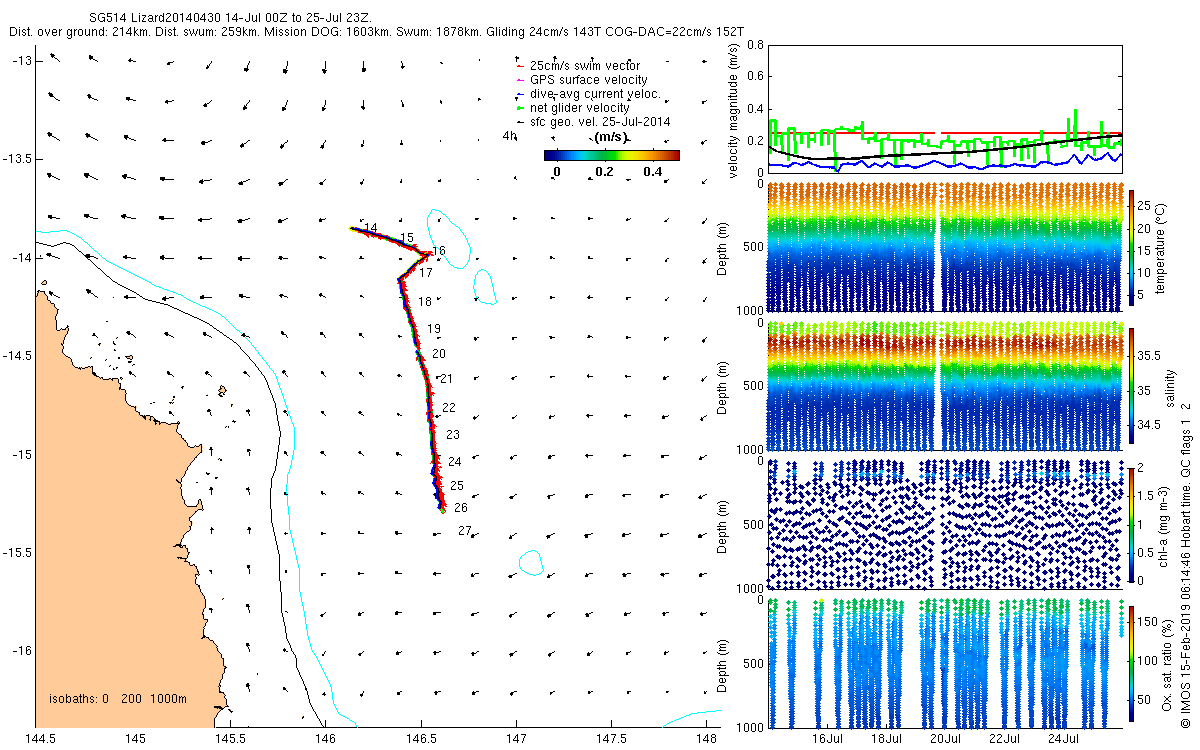Image resolution: width=1200 pixels, height=750 pixels.
Task: Click the velocity (m/s) colorbar on the map
Action: [x=611, y=155]
